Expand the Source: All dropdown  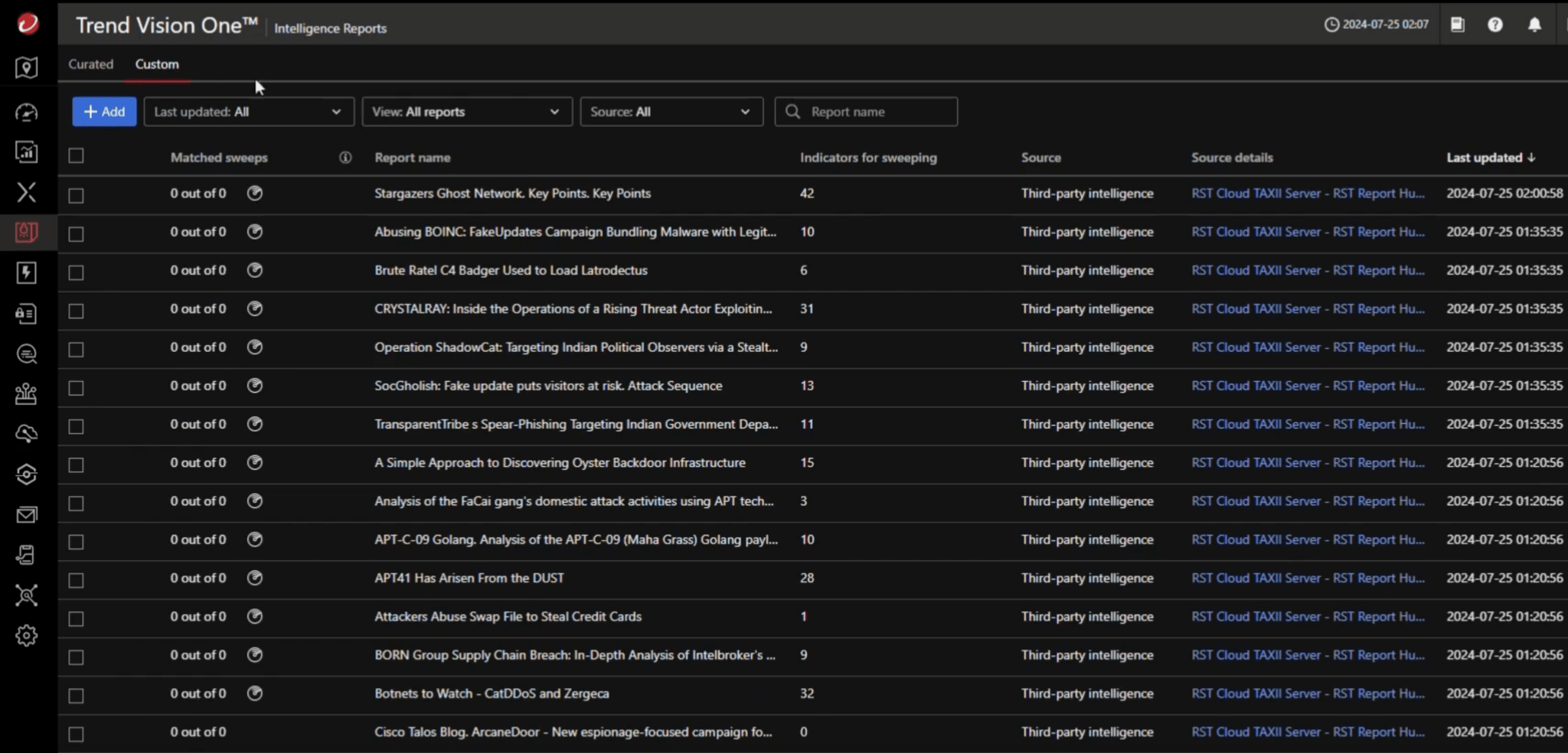click(671, 112)
